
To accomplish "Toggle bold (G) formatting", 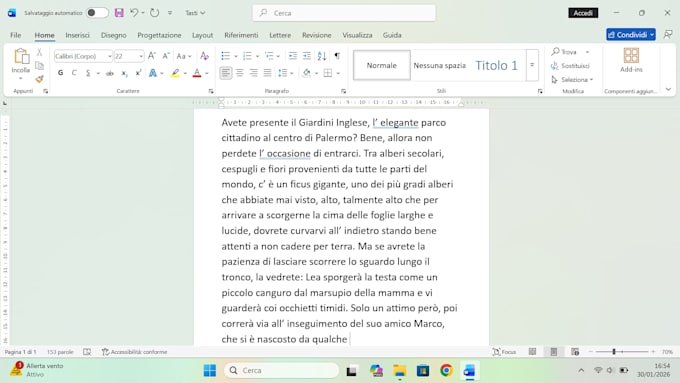I will click(x=60, y=73).
